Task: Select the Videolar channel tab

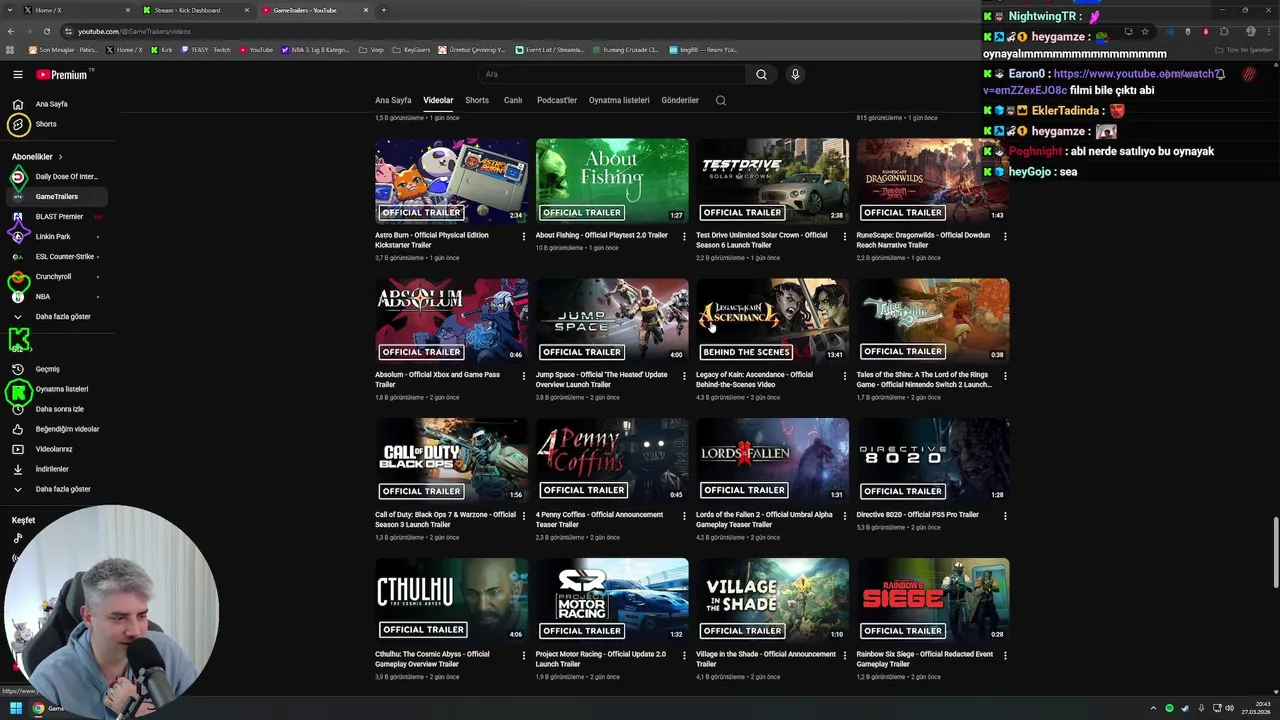Action: coord(438,100)
